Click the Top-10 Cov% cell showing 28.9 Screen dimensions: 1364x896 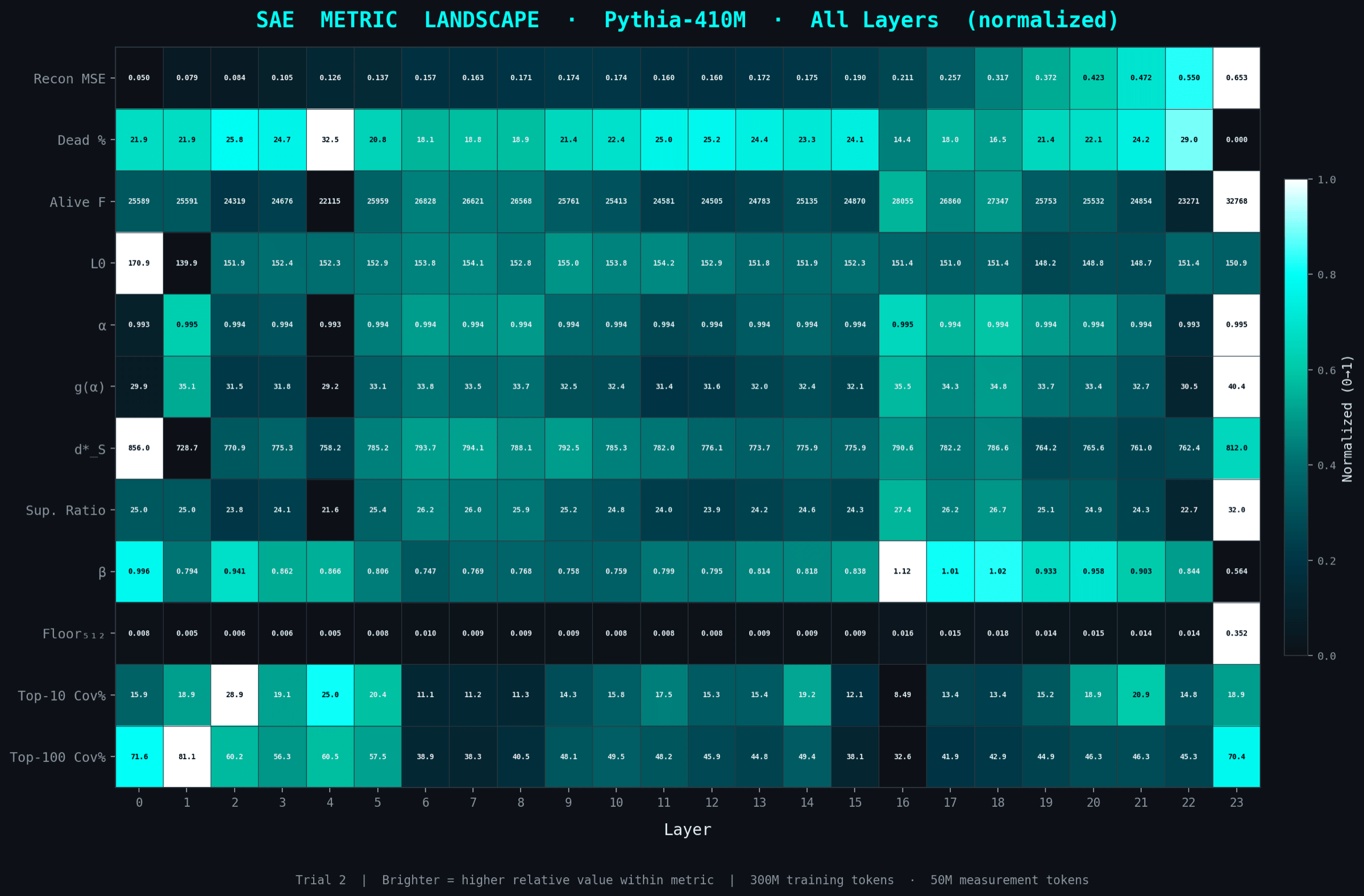pos(234,695)
